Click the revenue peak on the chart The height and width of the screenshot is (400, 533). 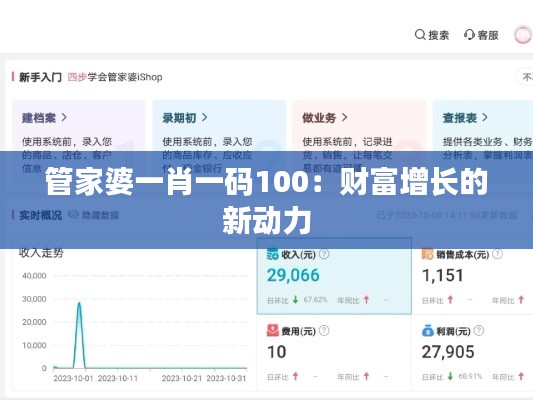[79, 303]
